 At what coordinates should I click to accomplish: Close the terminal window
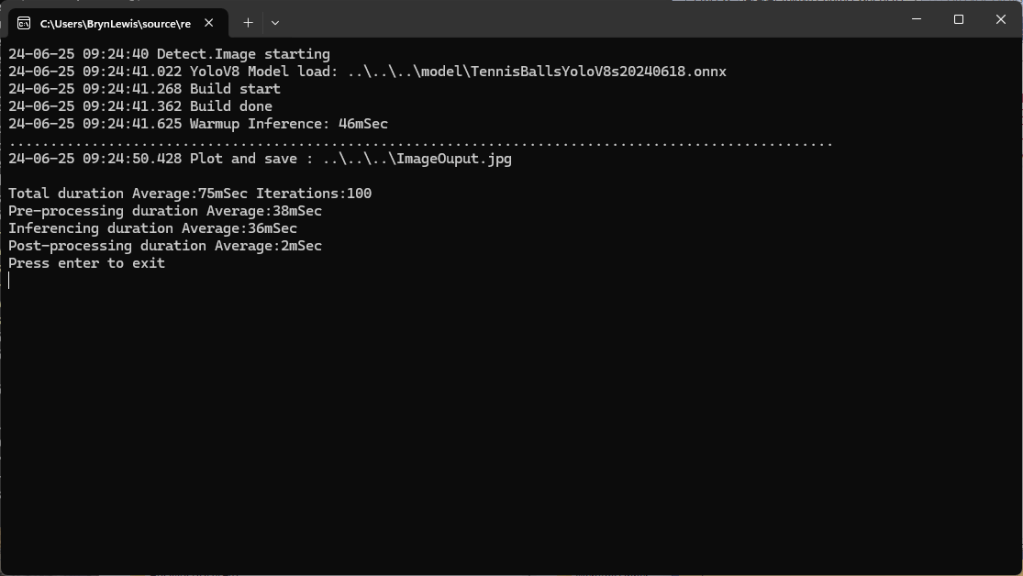[1000, 20]
